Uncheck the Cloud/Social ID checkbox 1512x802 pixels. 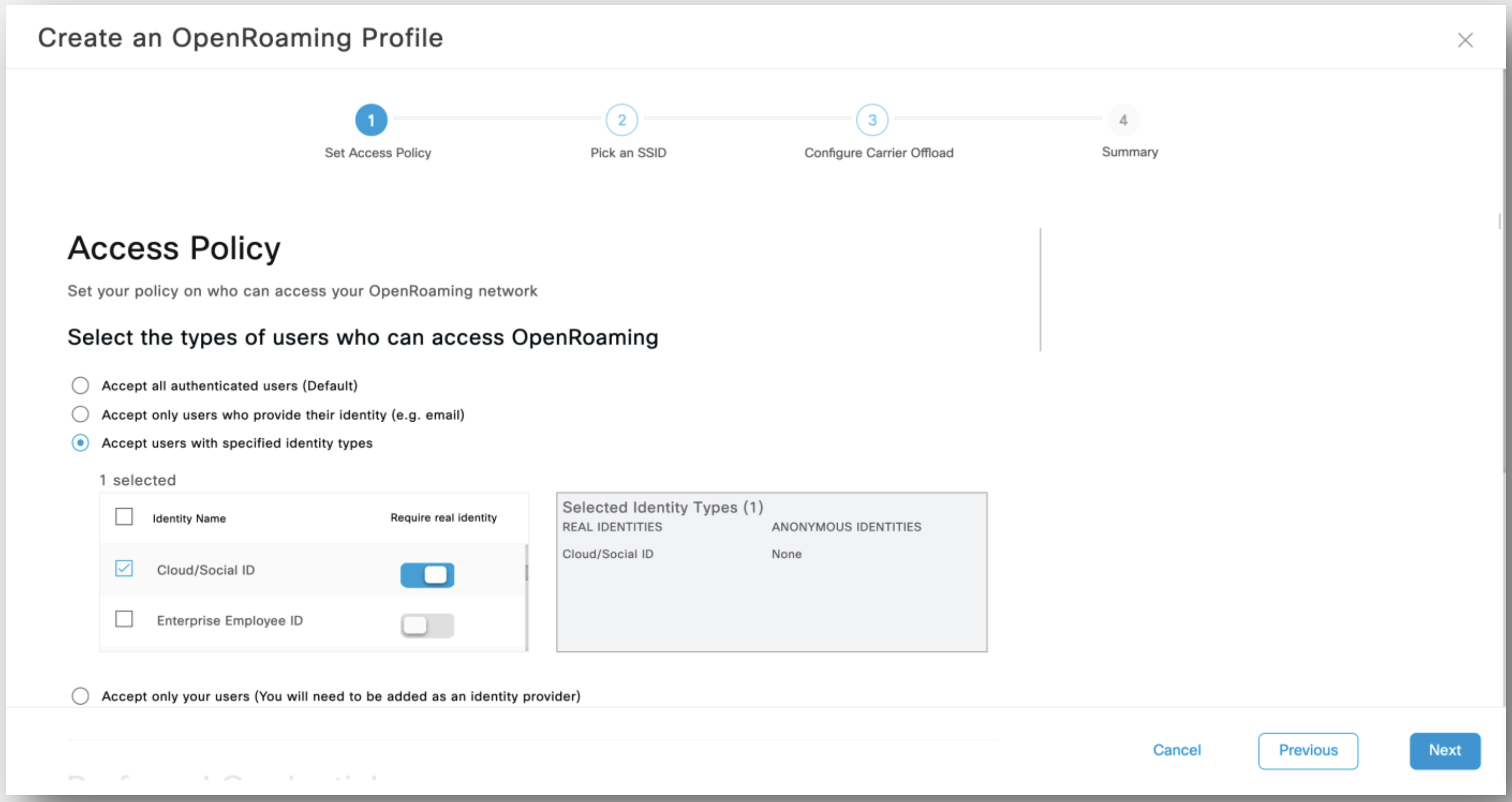(x=124, y=568)
